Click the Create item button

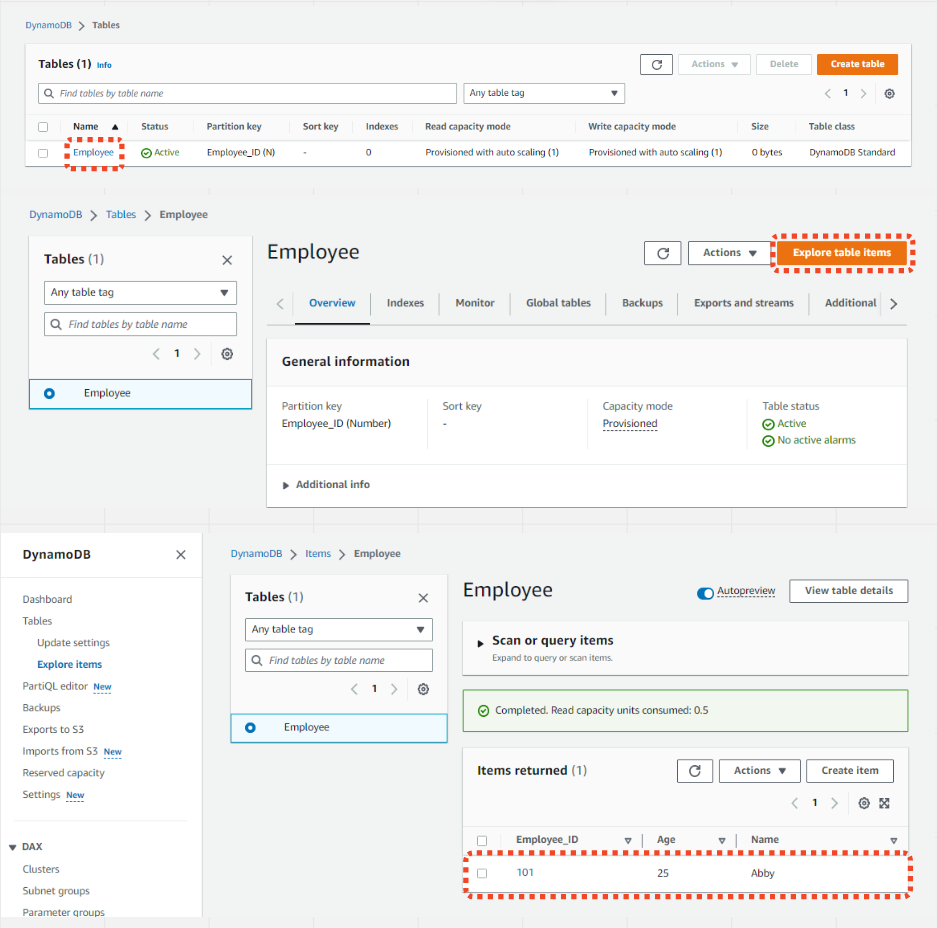850,771
